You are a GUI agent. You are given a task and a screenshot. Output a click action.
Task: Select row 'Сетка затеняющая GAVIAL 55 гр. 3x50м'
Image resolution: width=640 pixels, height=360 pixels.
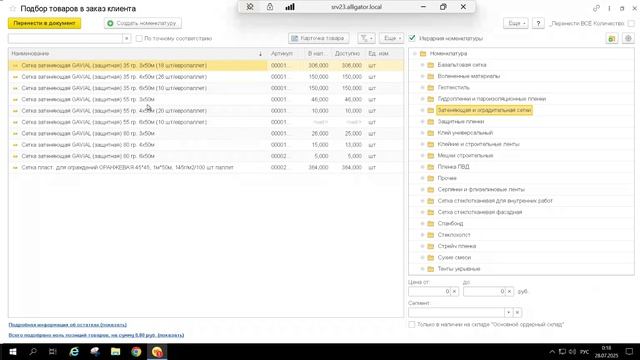(206, 100)
